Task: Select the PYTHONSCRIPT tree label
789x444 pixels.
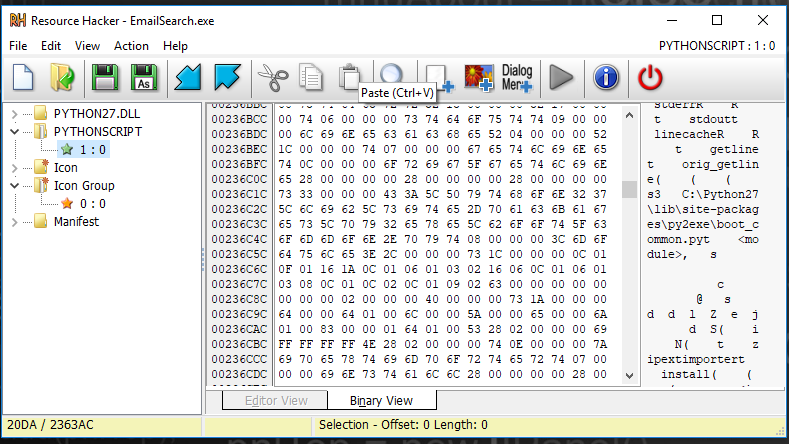Action: click(98, 132)
